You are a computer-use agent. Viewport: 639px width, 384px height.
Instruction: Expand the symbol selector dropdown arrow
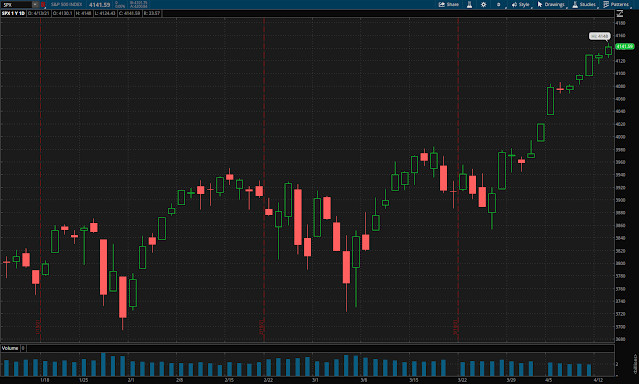(x=35, y=4)
